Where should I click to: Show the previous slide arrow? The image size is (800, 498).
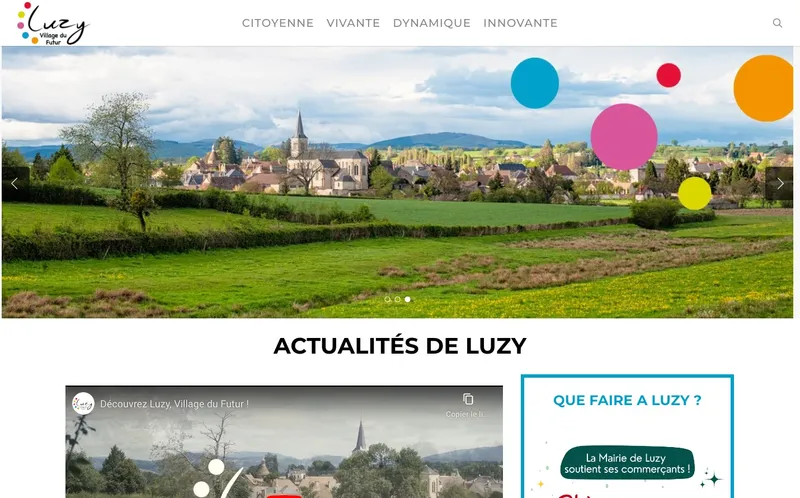pos(15,184)
